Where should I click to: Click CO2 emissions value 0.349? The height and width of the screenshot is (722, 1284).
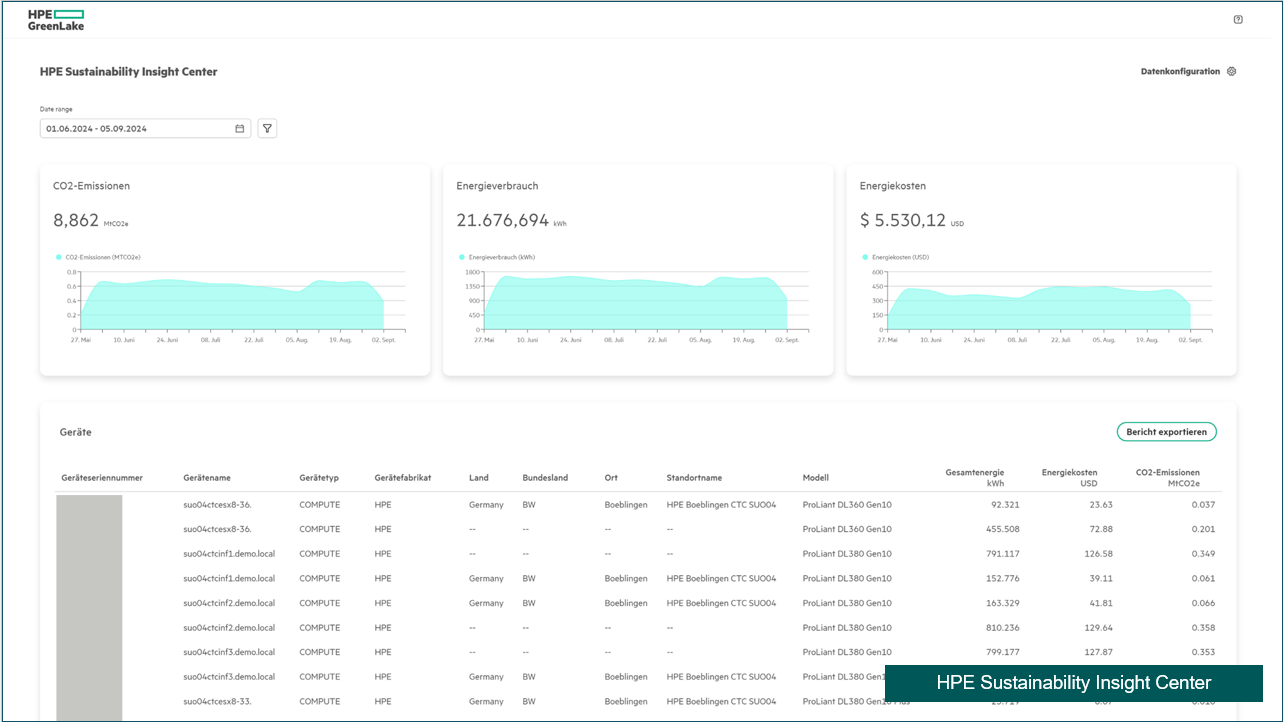click(x=1204, y=554)
